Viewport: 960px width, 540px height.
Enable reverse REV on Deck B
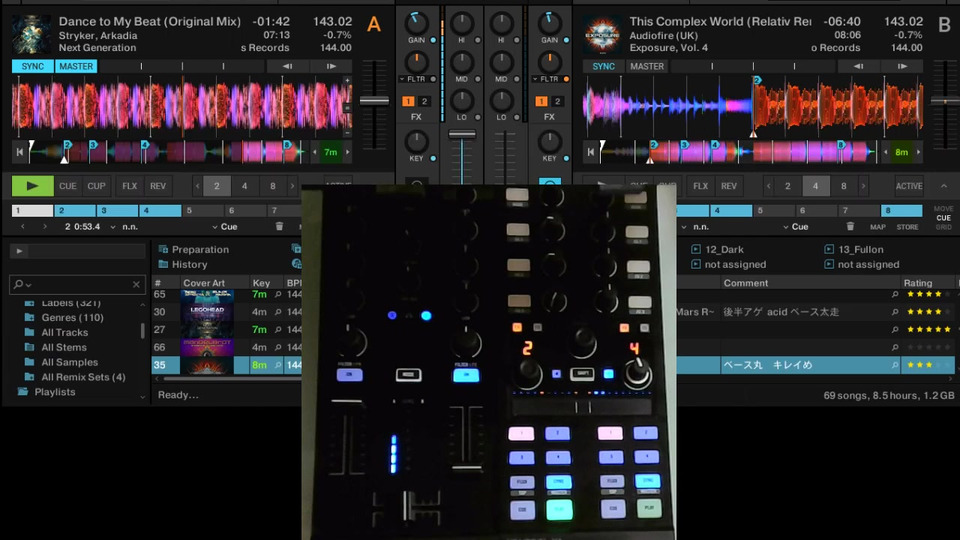coord(729,186)
